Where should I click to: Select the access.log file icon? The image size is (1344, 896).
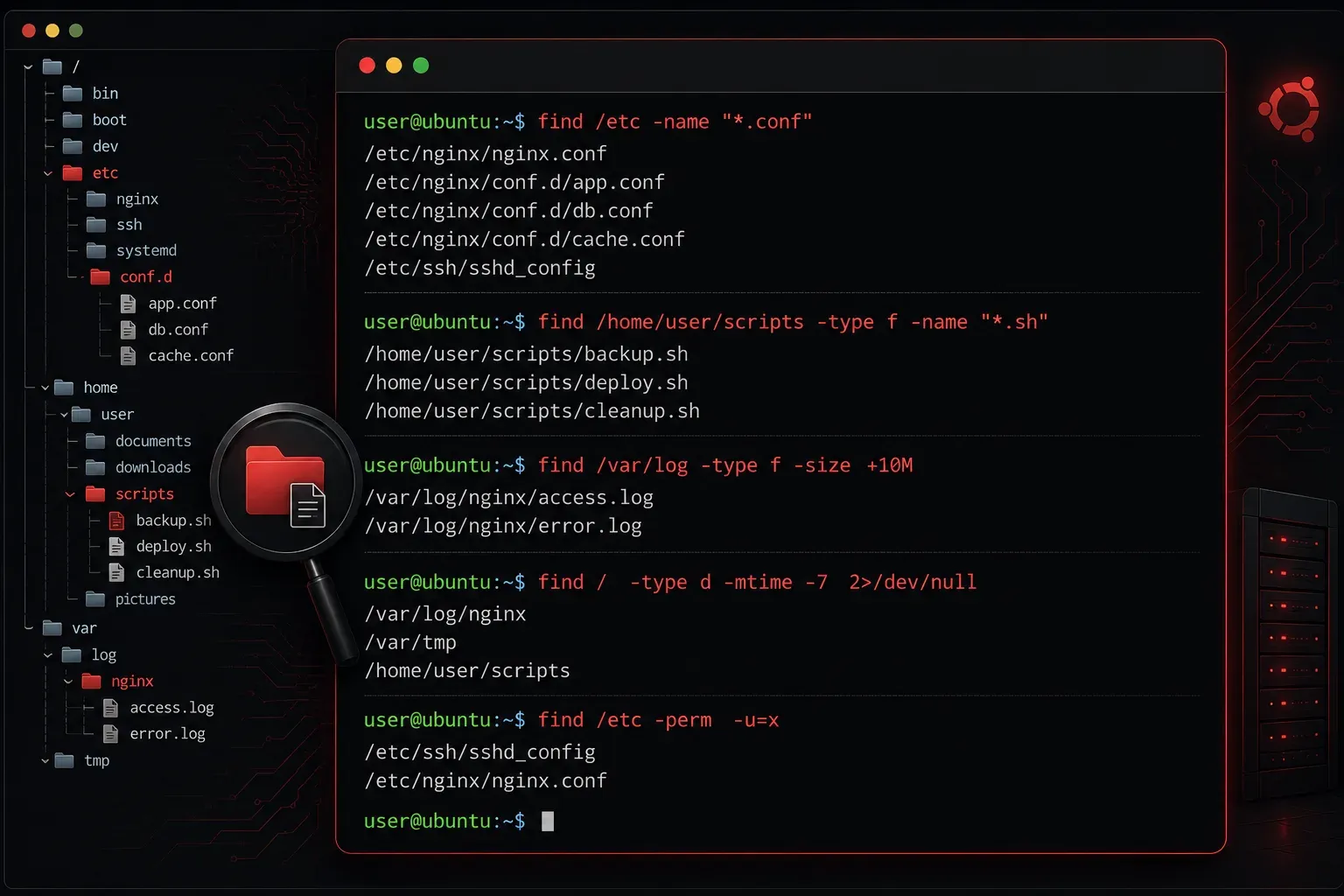point(111,708)
